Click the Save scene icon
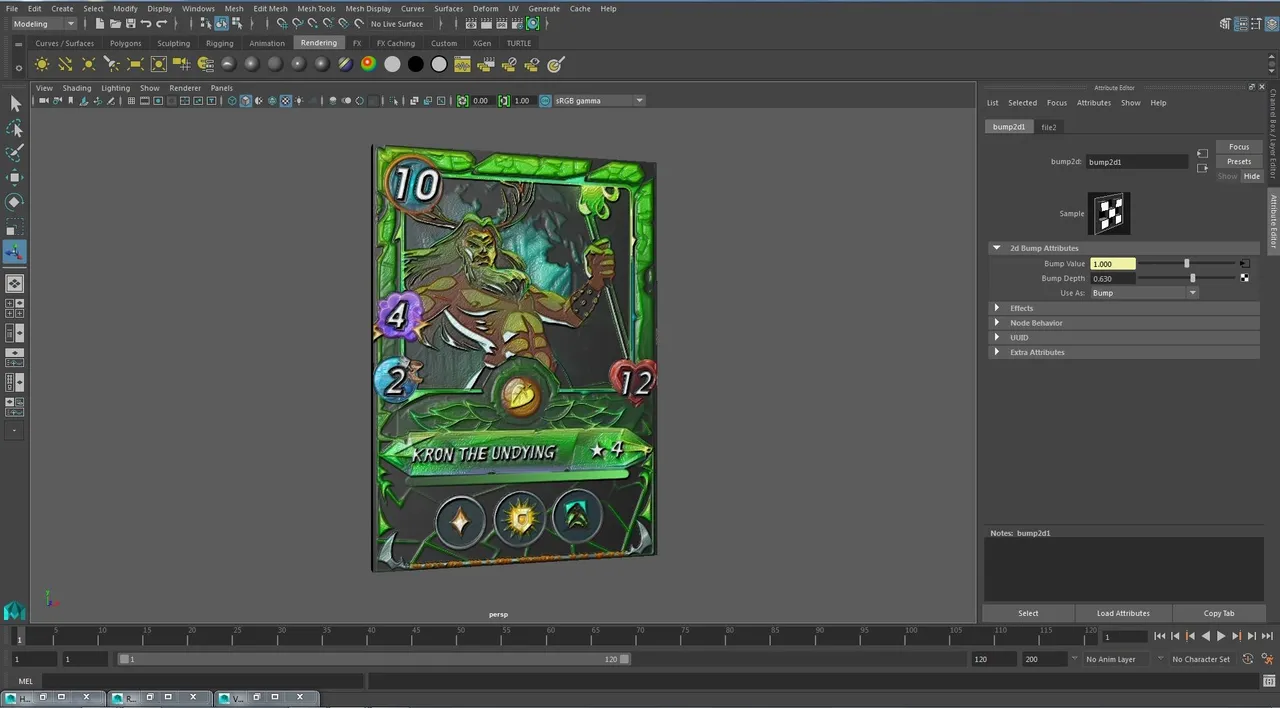1280x708 pixels. pos(131,23)
